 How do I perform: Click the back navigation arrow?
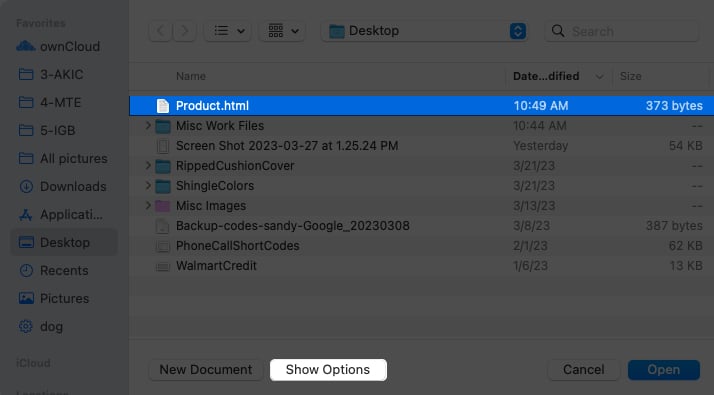click(160, 31)
